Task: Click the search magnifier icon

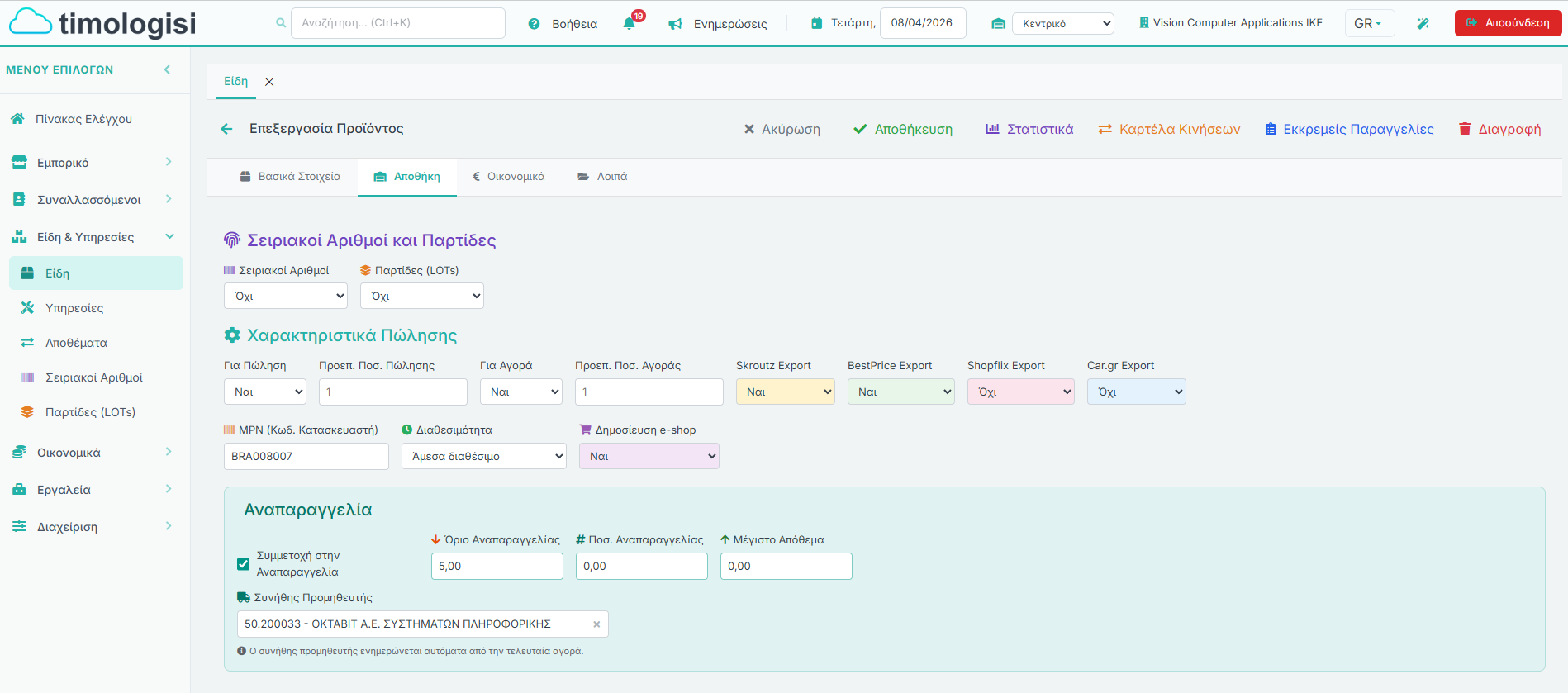Action: tap(281, 23)
